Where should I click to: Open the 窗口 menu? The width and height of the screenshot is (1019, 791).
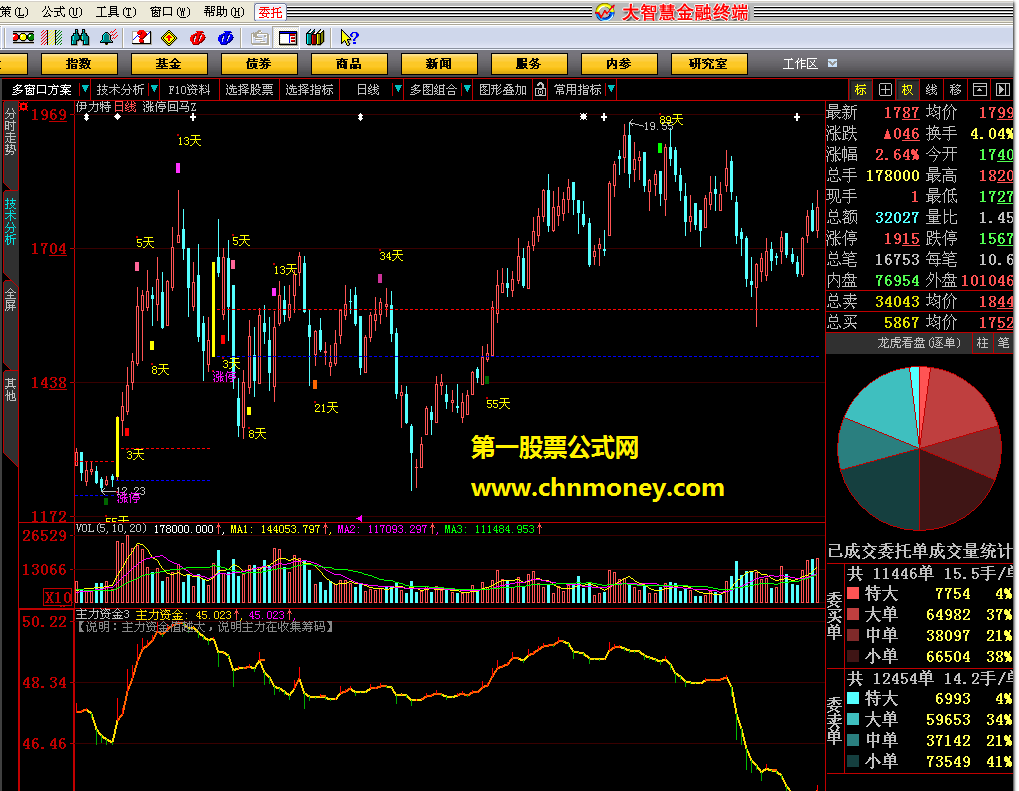click(170, 12)
